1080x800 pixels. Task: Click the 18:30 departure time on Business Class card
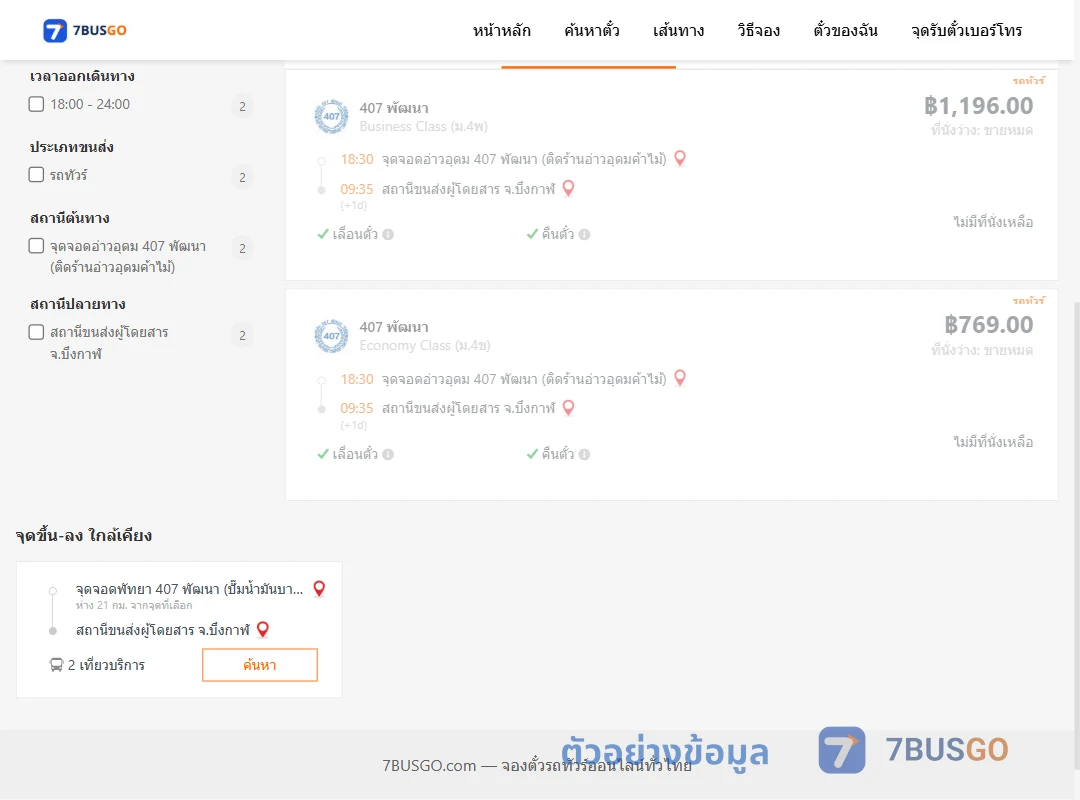[357, 159]
